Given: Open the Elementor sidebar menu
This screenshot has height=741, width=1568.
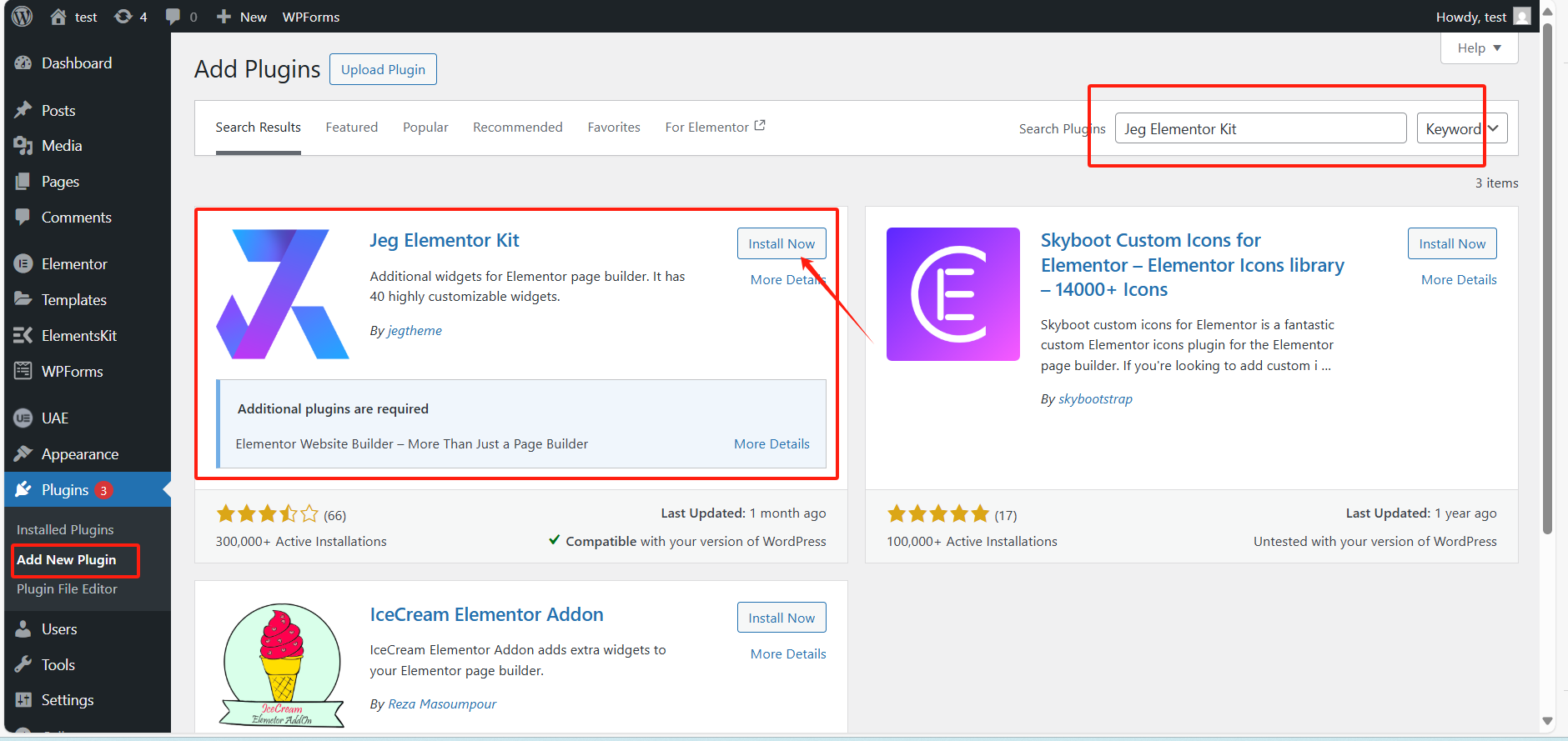Looking at the screenshot, I should [74, 264].
